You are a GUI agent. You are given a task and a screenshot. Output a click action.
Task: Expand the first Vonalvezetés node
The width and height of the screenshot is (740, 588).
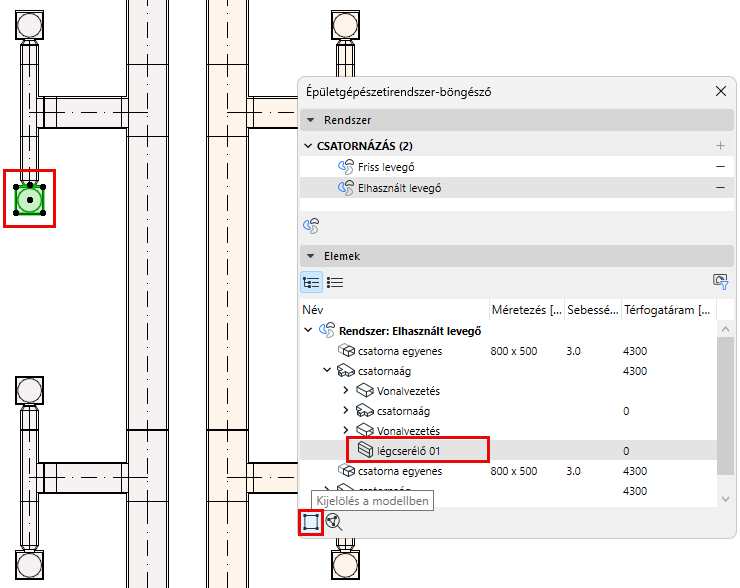tap(345, 390)
